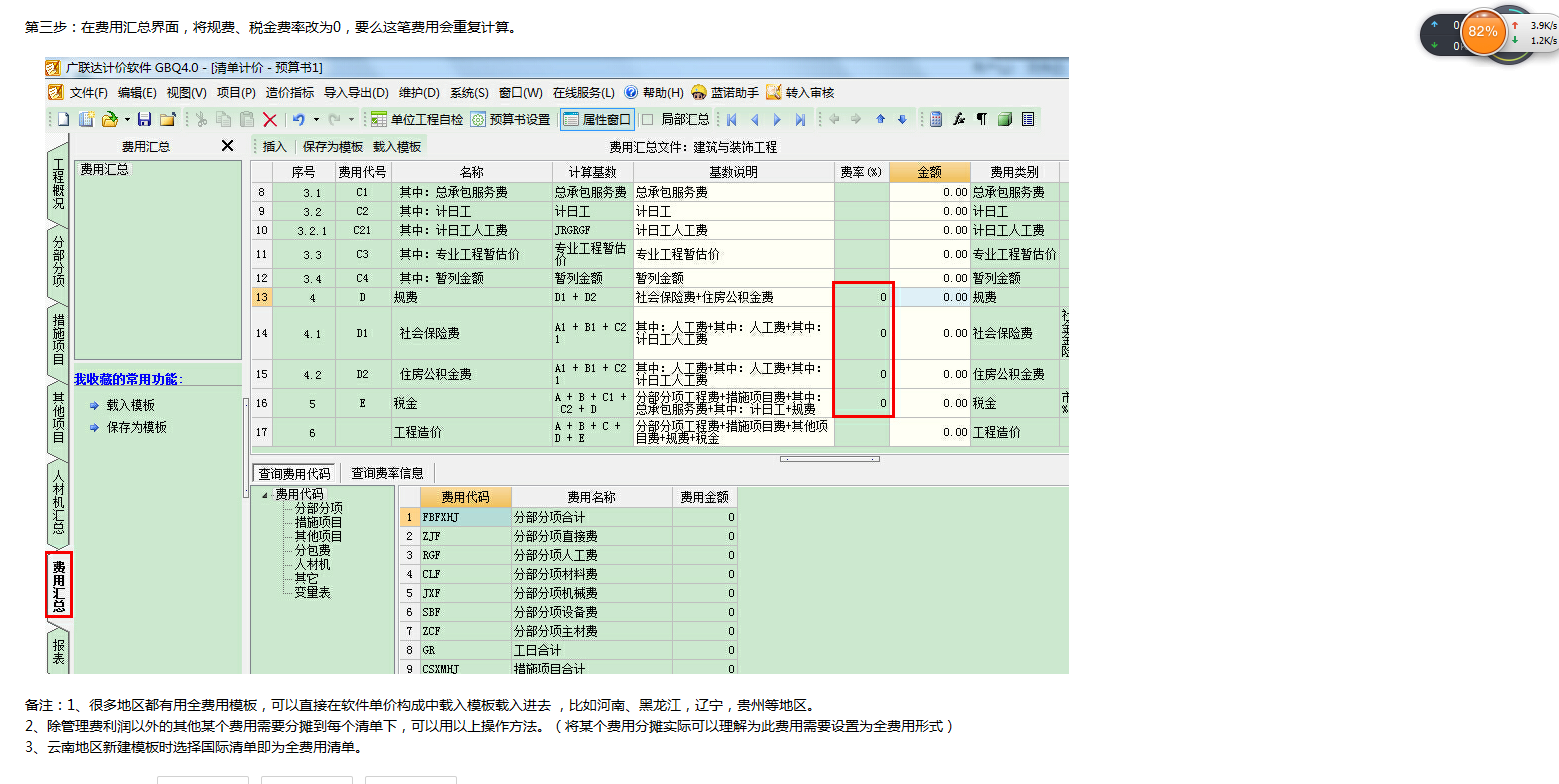
Task: Switch to the 查询费用代码 tab
Action: (294, 473)
